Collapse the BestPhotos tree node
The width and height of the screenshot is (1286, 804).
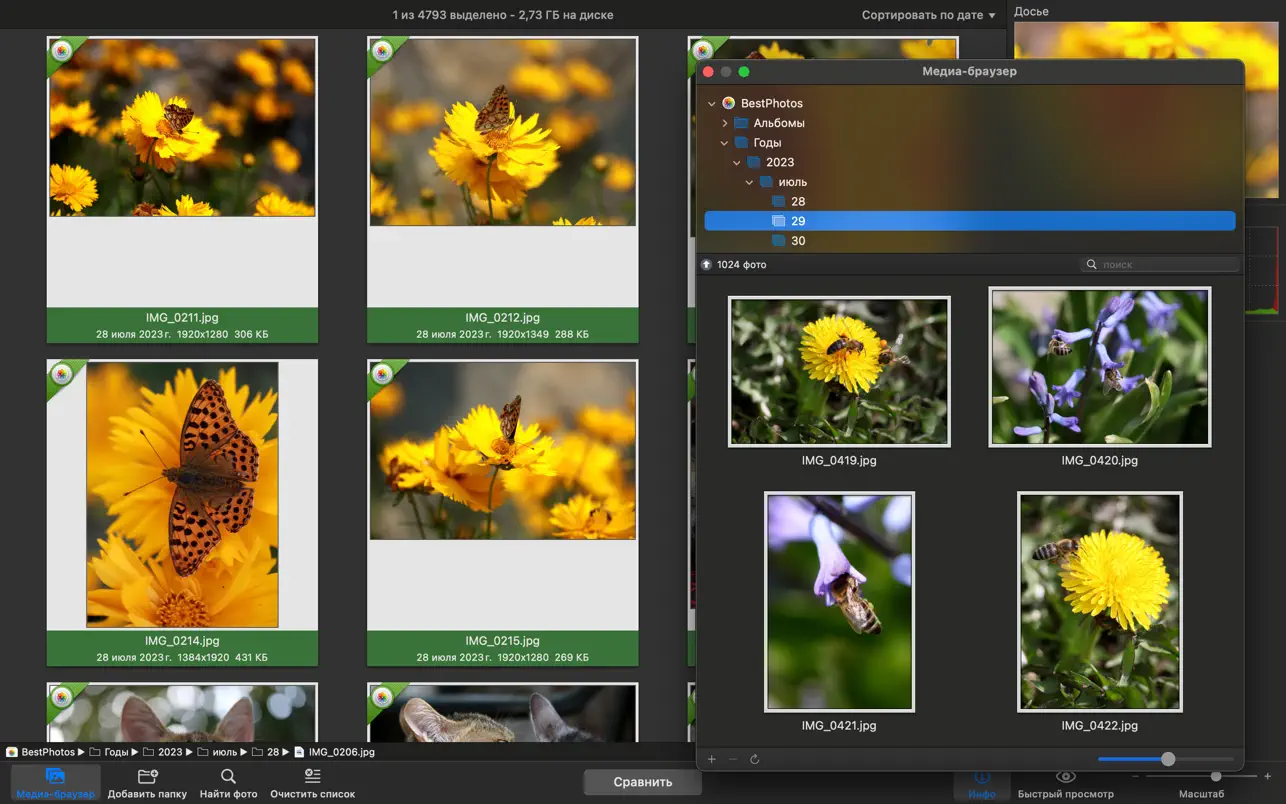pyautogui.click(x=712, y=103)
